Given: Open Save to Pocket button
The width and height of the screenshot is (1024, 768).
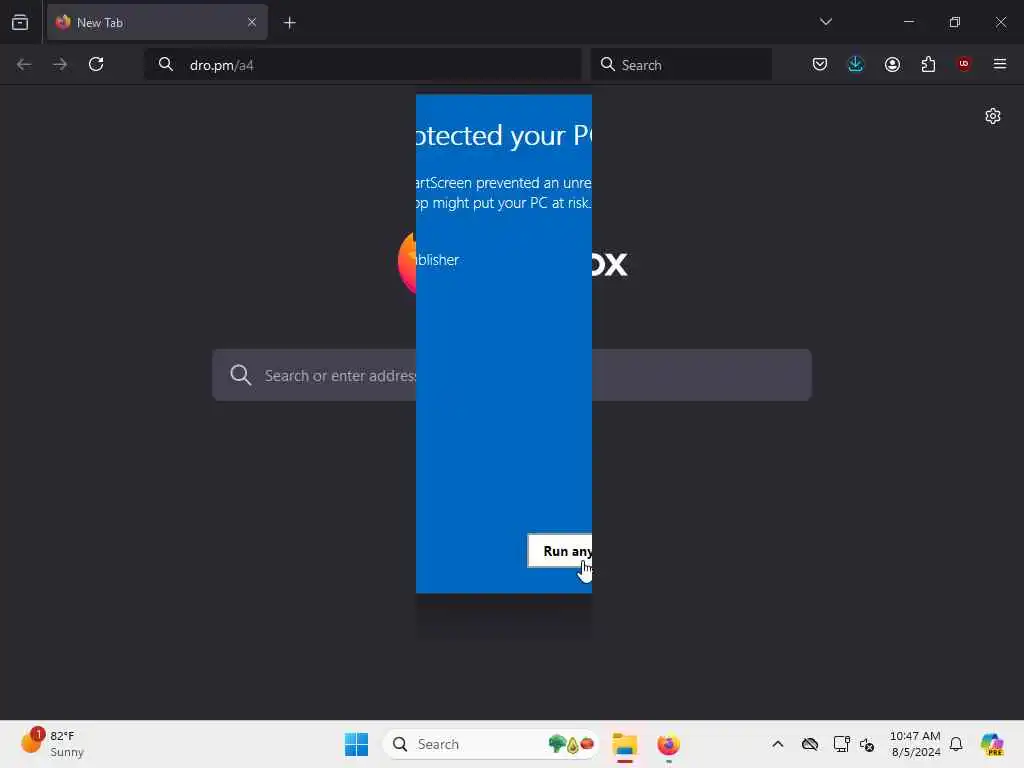Looking at the screenshot, I should pyautogui.click(x=820, y=64).
